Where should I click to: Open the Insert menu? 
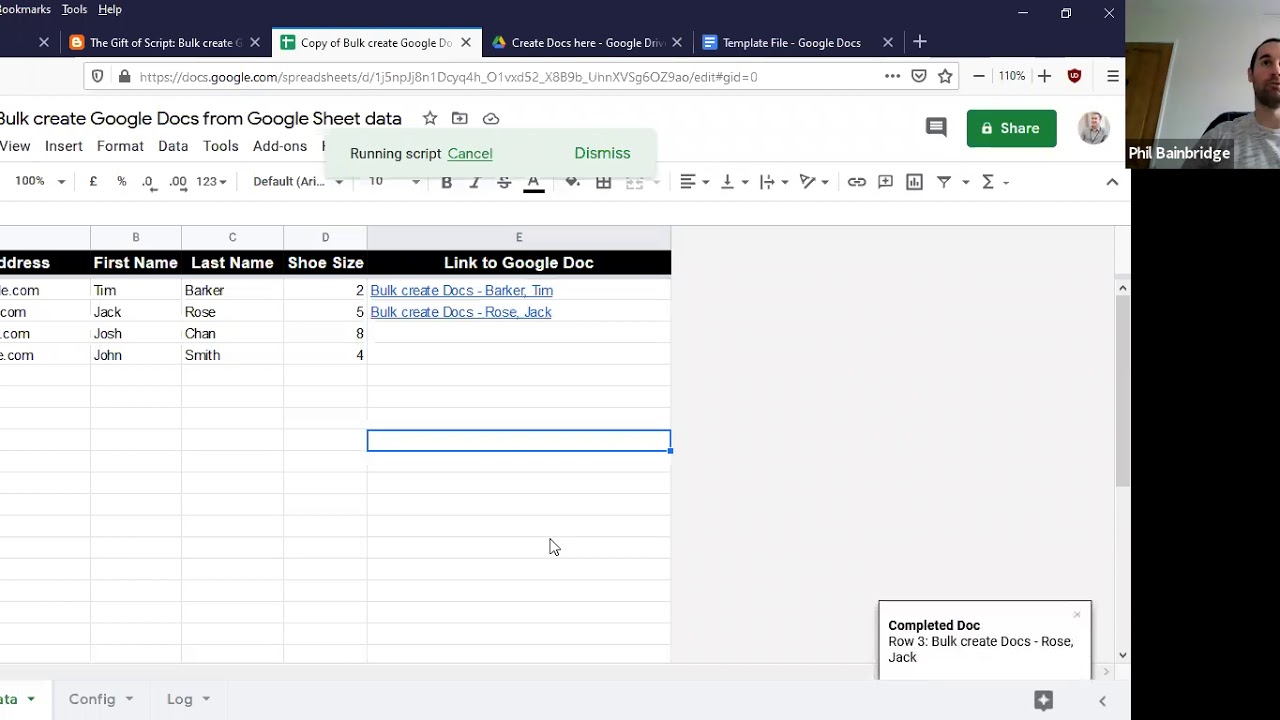(x=64, y=146)
